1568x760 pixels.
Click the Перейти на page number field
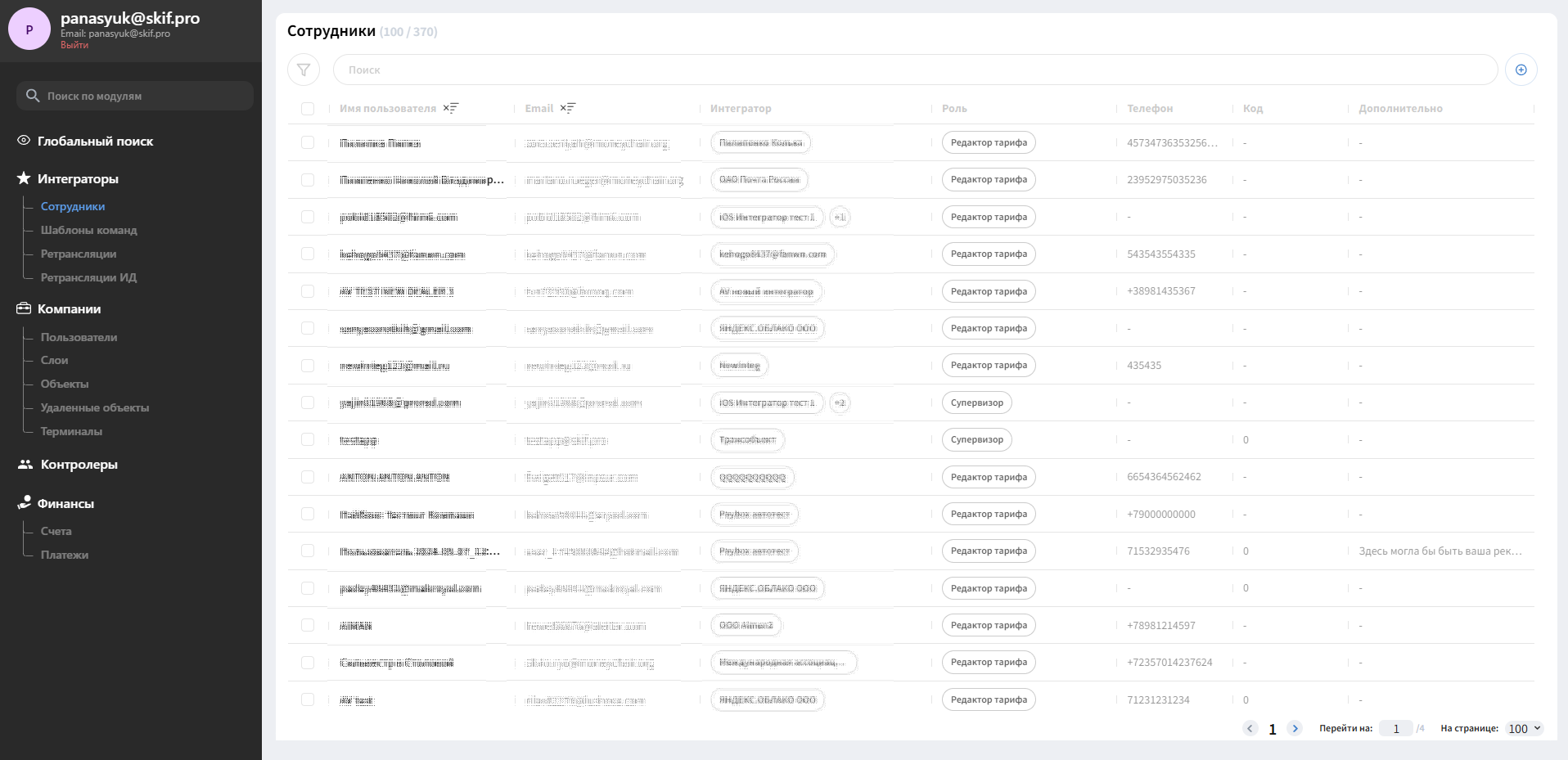(1395, 728)
